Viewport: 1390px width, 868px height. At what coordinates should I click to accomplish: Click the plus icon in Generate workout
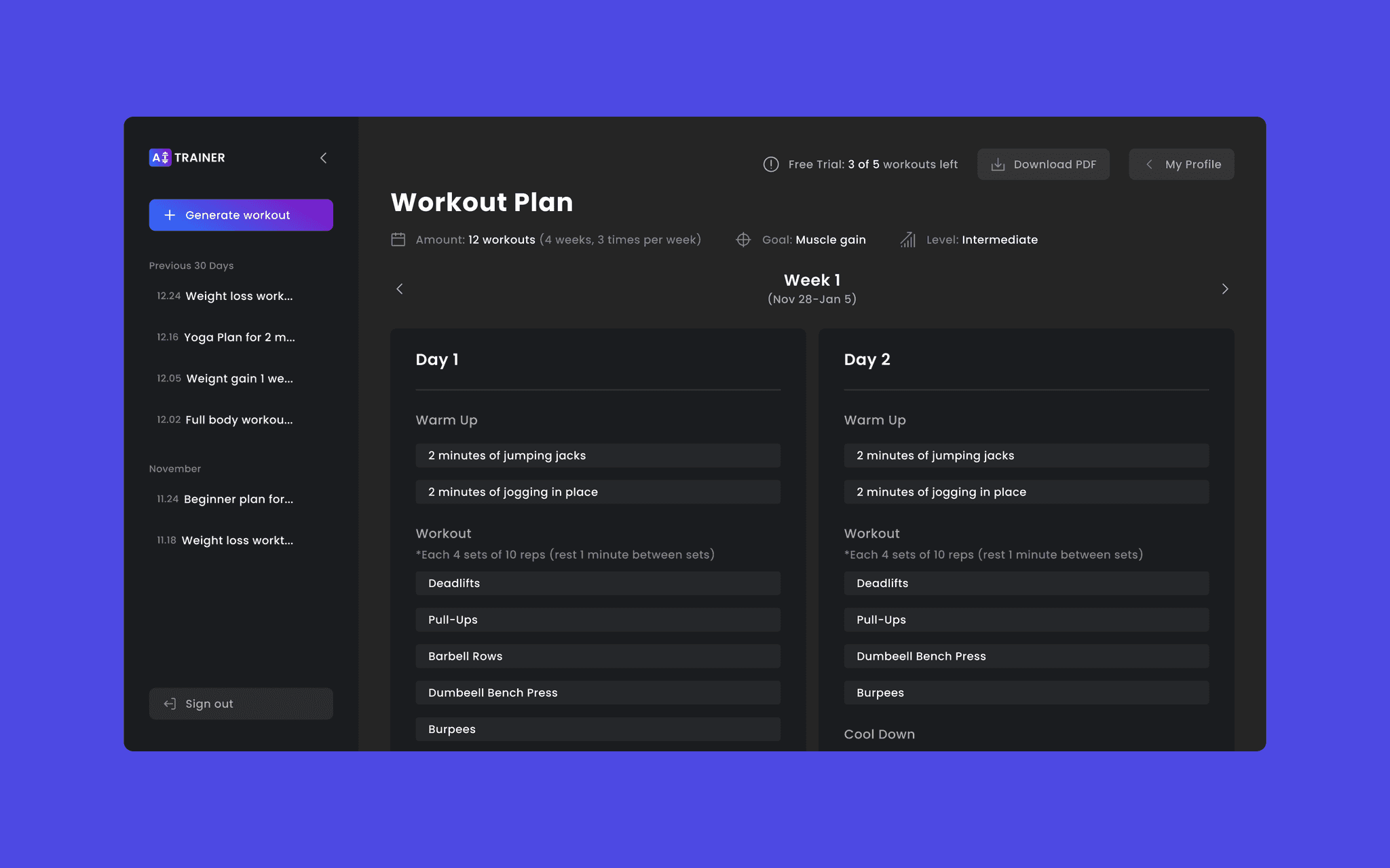tap(170, 215)
